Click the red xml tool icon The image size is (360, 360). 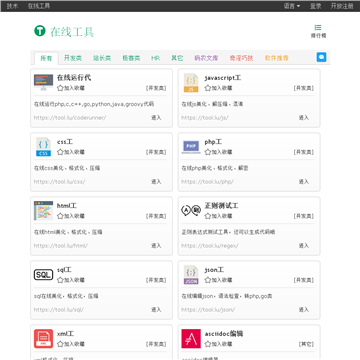pos(43,339)
